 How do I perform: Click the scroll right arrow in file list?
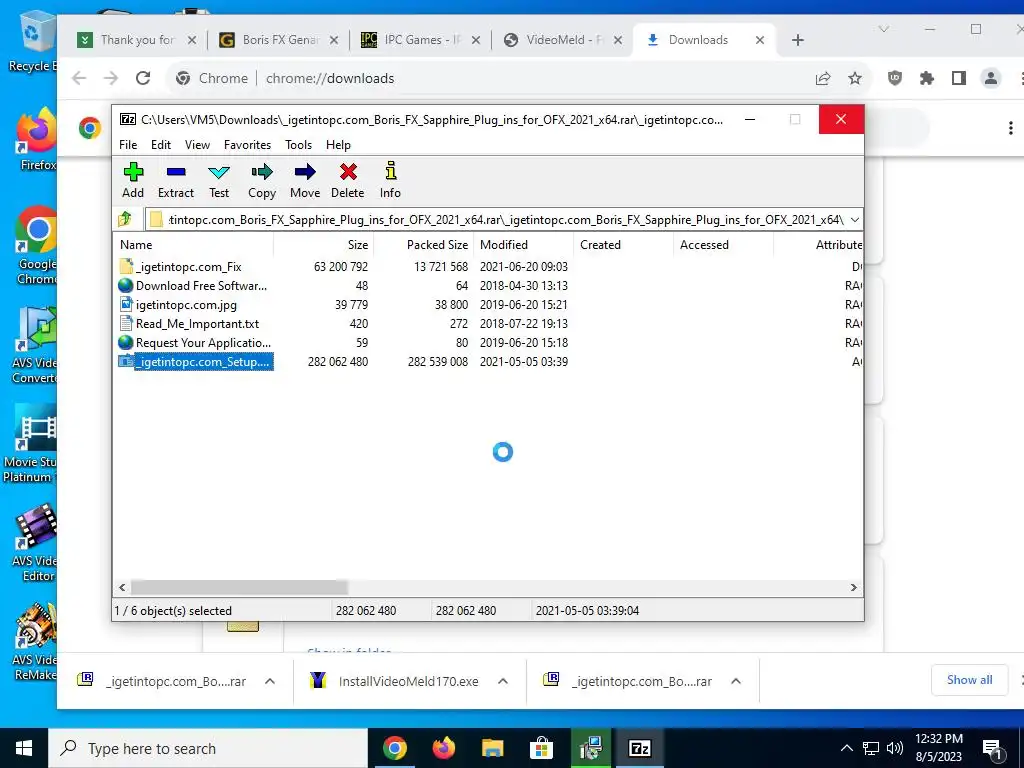pos(853,587)
